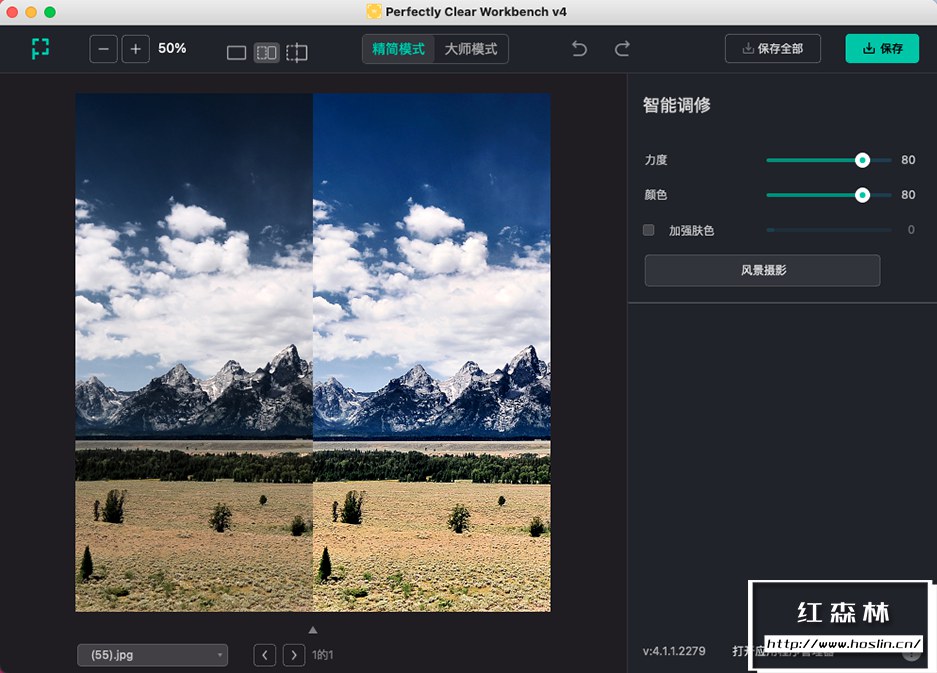Viewport: 937px width, 673px height.
Task: Expand the filmstrip with the upward arrow
Action: 312,630
